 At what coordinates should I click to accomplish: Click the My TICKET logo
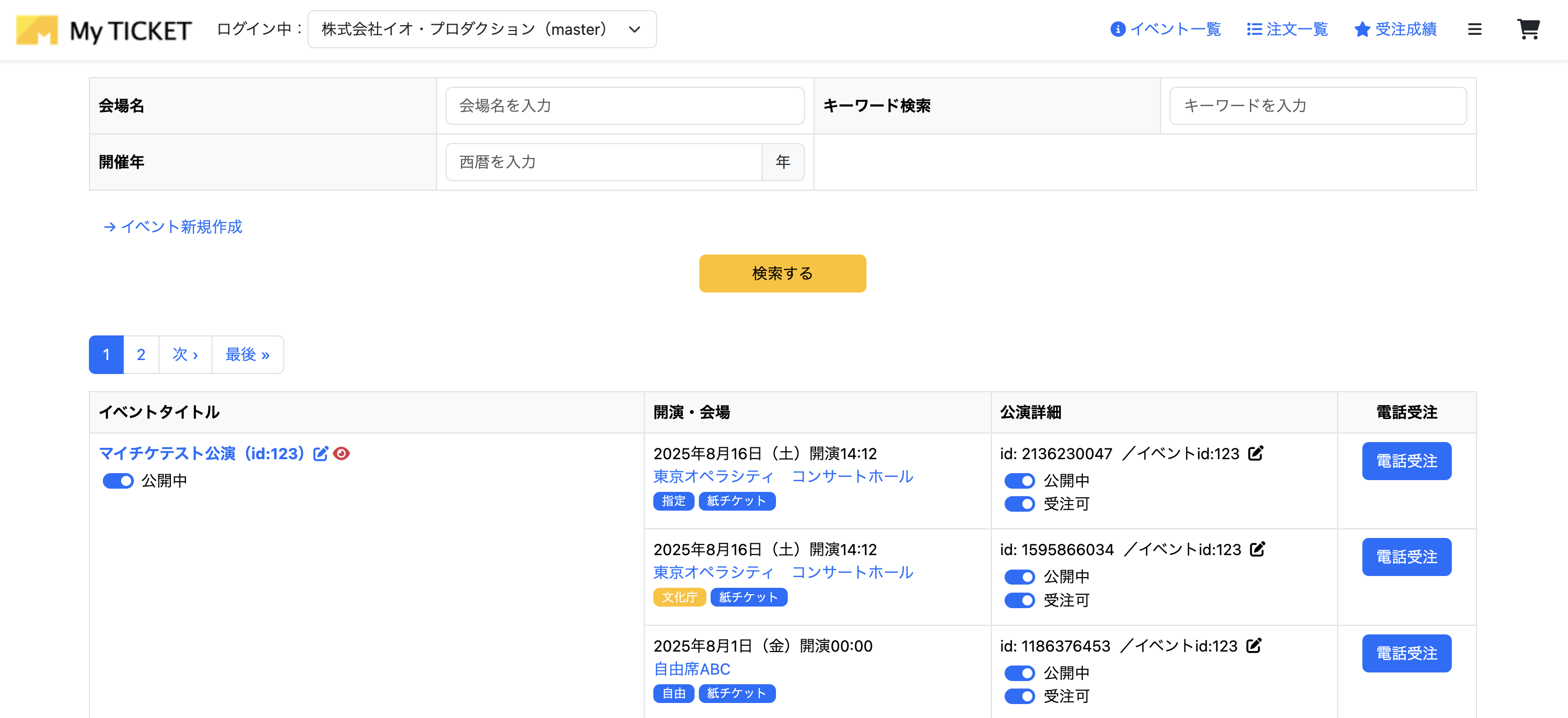(x=103, y=30)
